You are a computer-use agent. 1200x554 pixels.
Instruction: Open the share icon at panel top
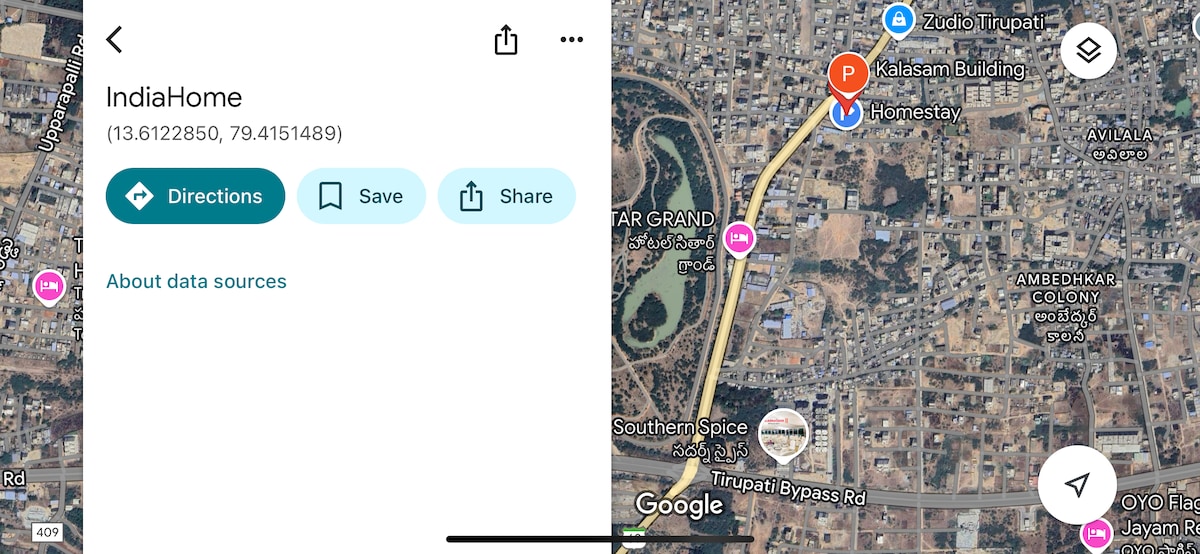point(506,39)
